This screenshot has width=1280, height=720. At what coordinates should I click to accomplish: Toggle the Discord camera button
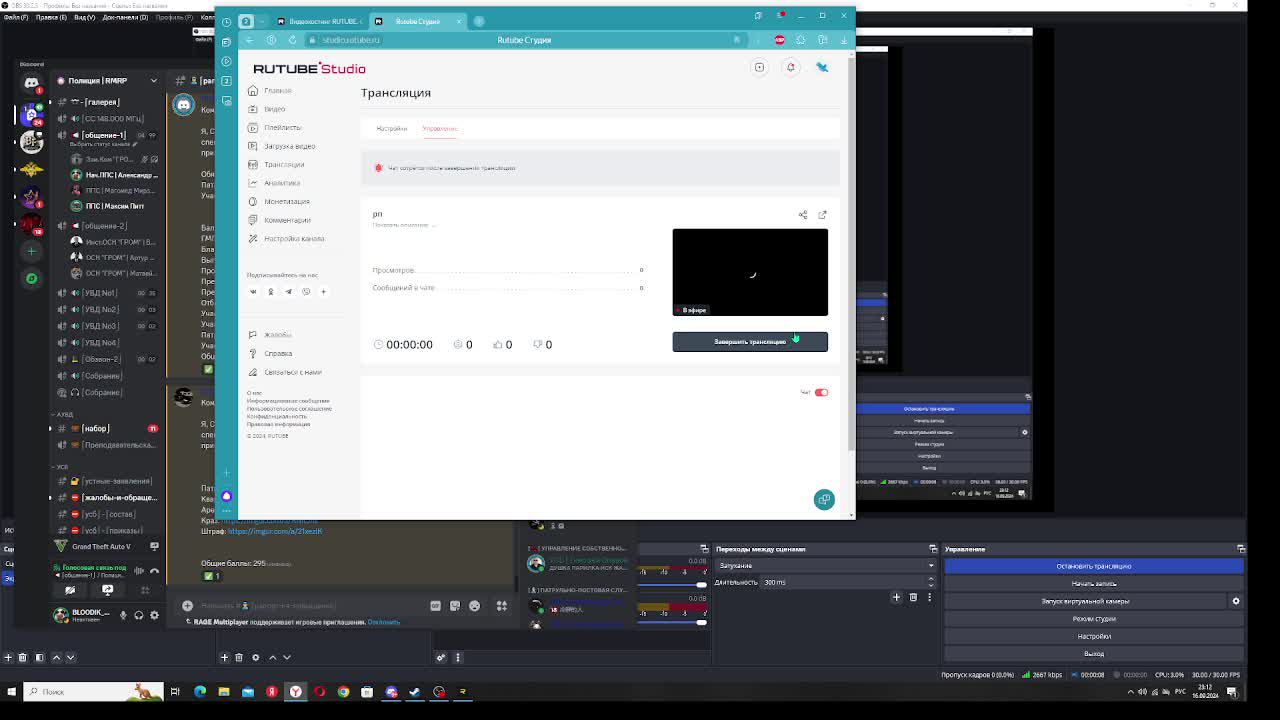(70, 590)
